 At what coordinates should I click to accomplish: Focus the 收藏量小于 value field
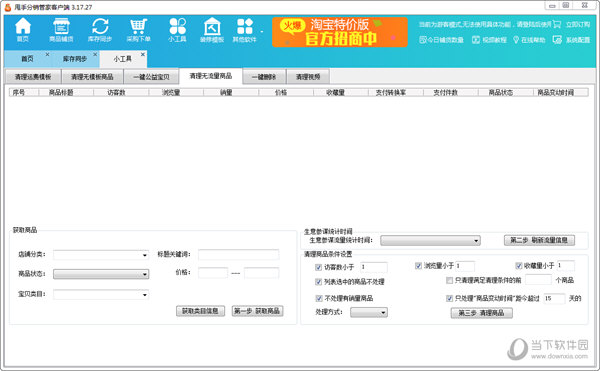(566, 265)
